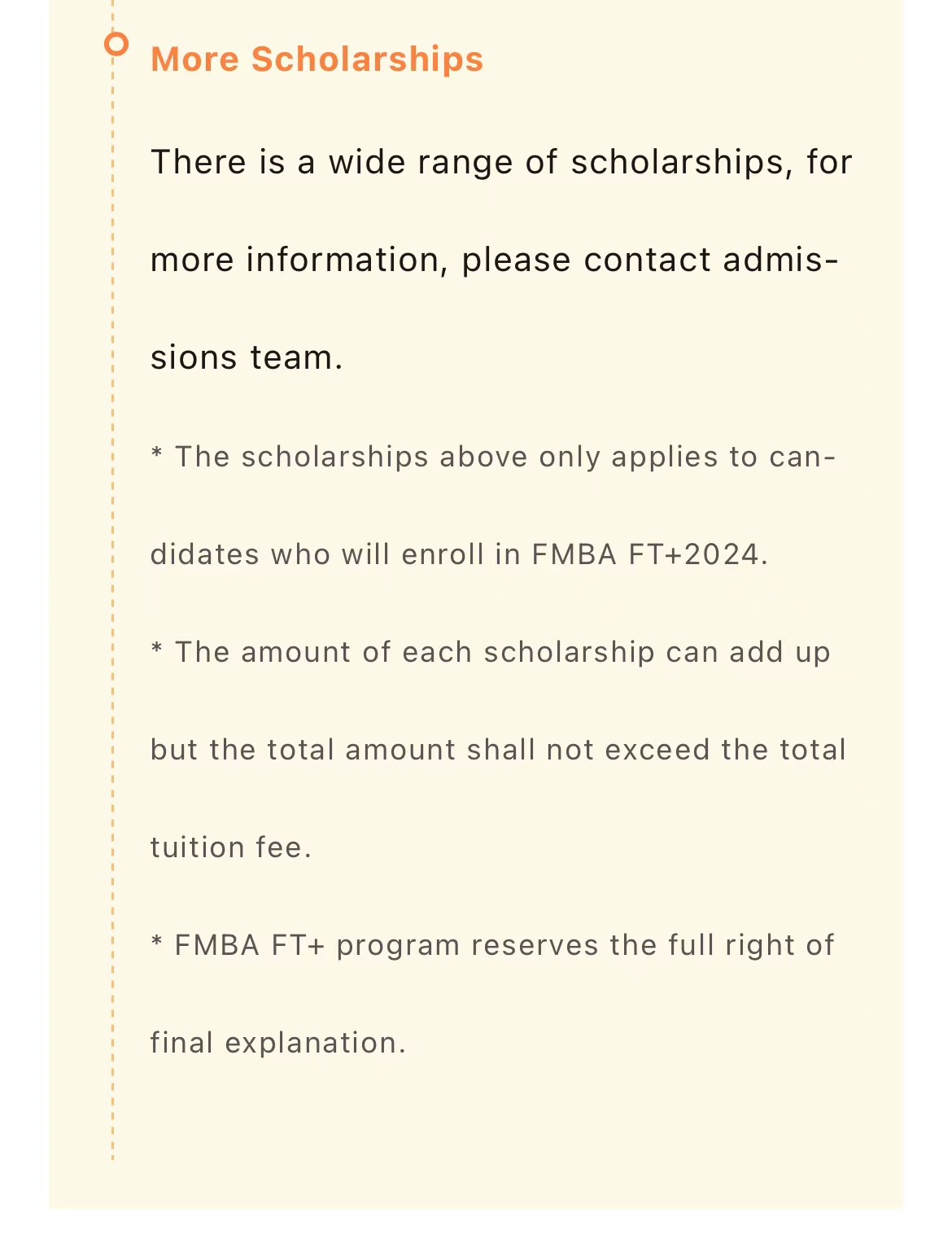Click the second asterisk footnote marker

pos(157,650)
